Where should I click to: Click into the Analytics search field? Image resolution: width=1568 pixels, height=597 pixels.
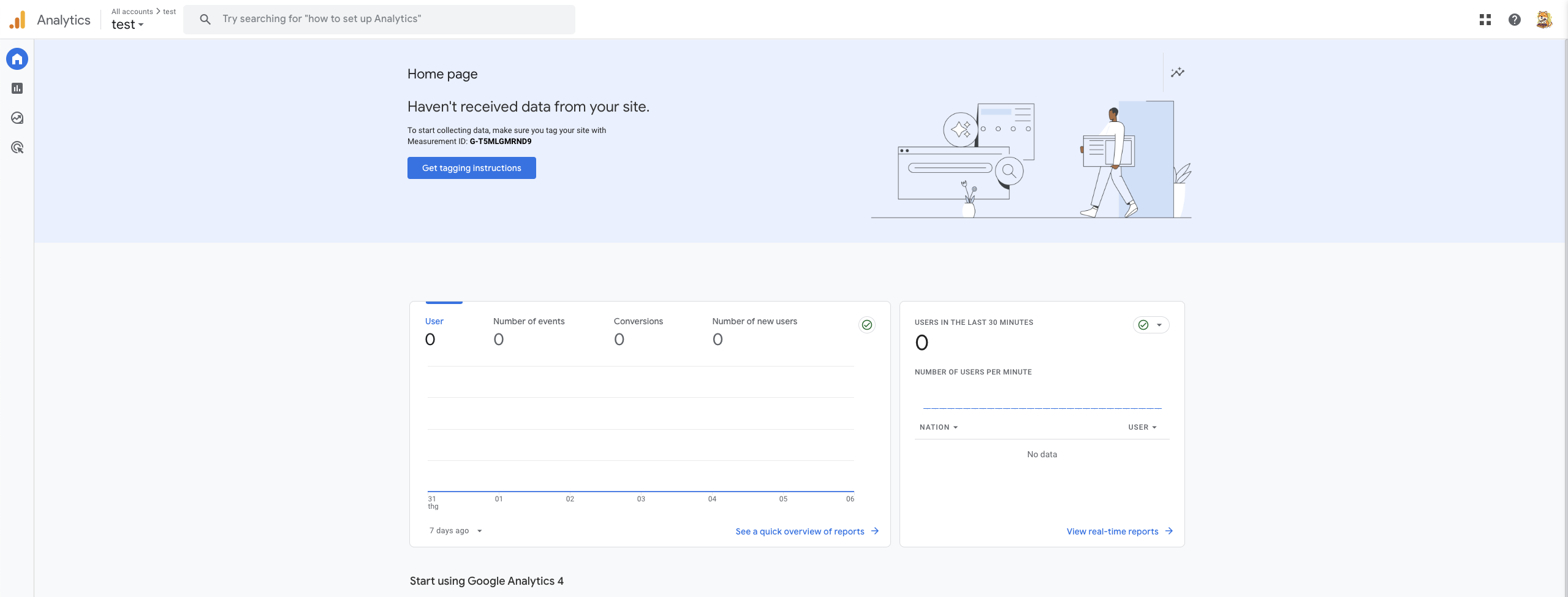[x=379, y=20]
